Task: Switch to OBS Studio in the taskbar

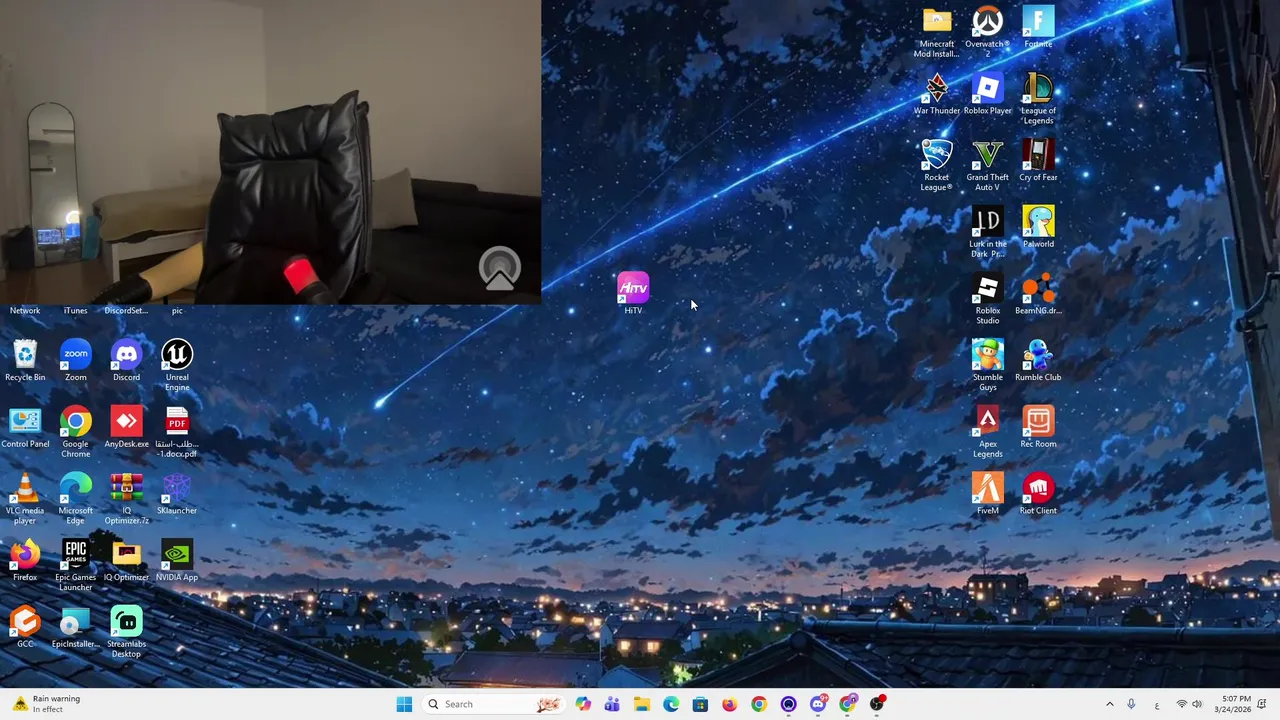Action: coord(877,704)
